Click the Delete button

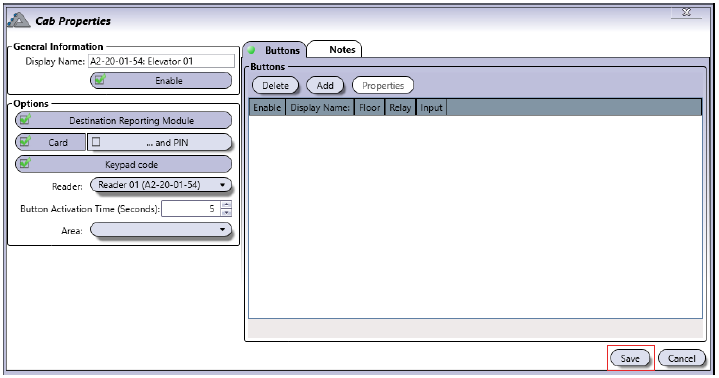[275, 86]
